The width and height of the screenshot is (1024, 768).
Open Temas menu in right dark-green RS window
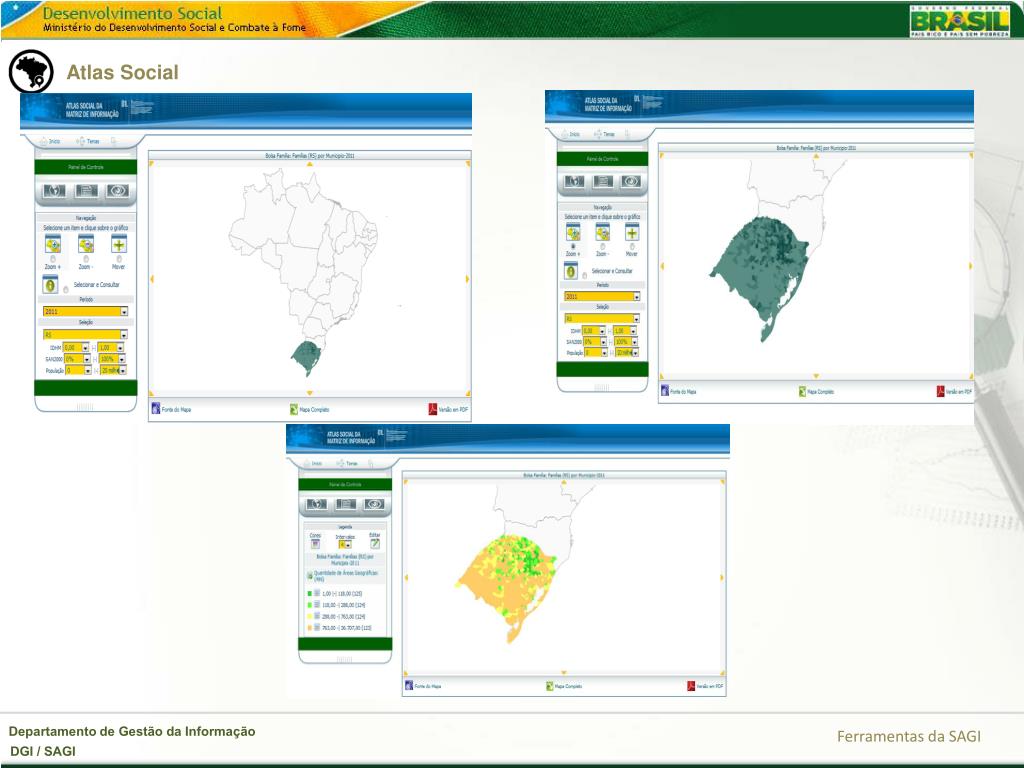(604, 134)
